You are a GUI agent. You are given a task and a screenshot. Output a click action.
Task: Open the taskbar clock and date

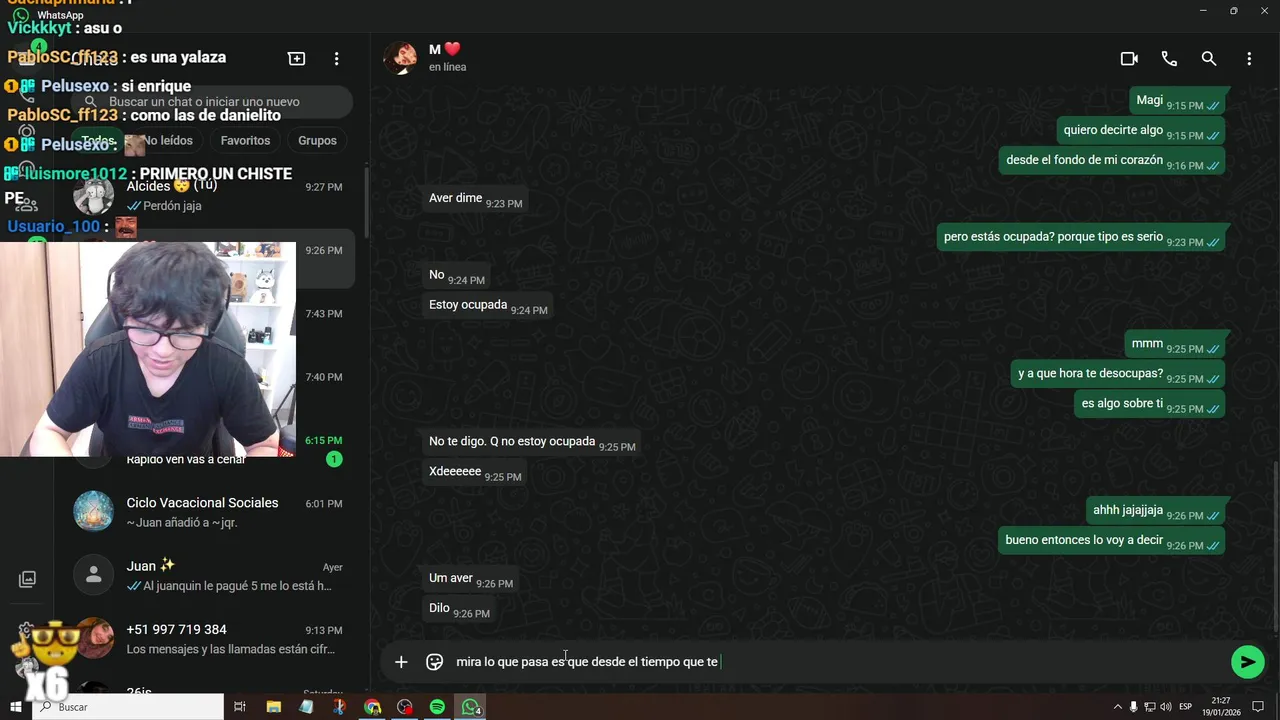[1223, 707]
